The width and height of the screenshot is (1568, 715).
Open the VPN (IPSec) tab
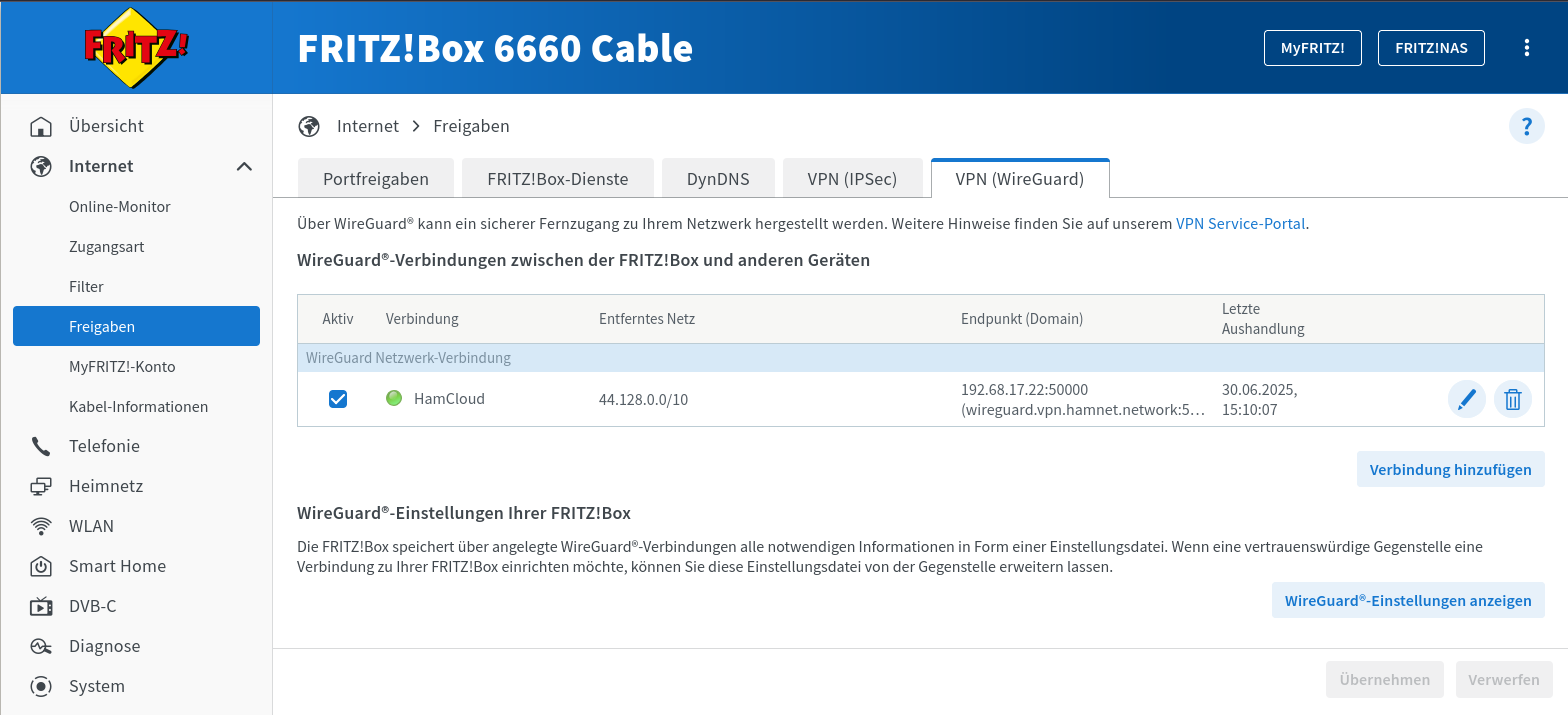[853, 179]
